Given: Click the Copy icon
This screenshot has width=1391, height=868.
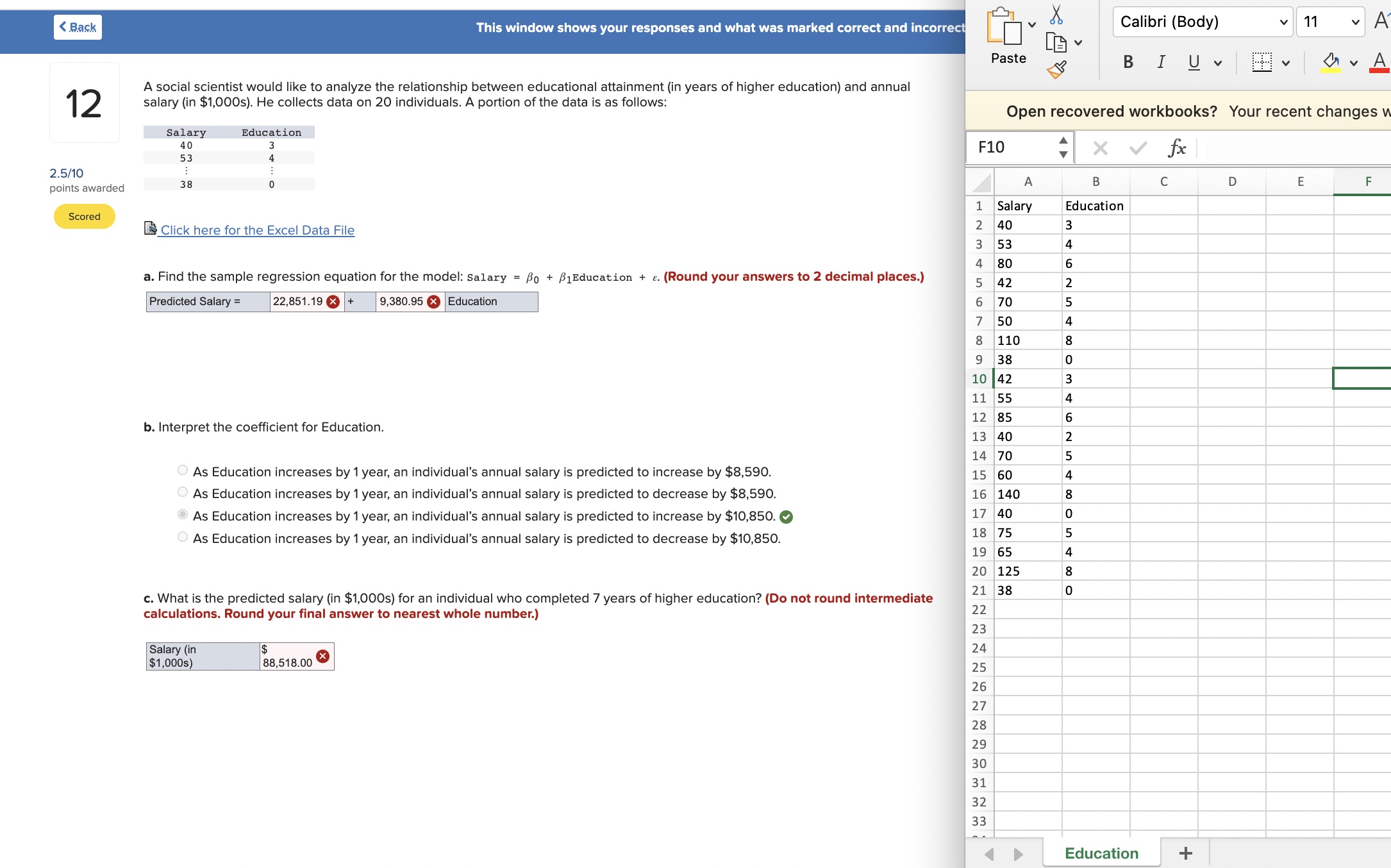Looking at the screenshot, I should [x=1056, y=44].
